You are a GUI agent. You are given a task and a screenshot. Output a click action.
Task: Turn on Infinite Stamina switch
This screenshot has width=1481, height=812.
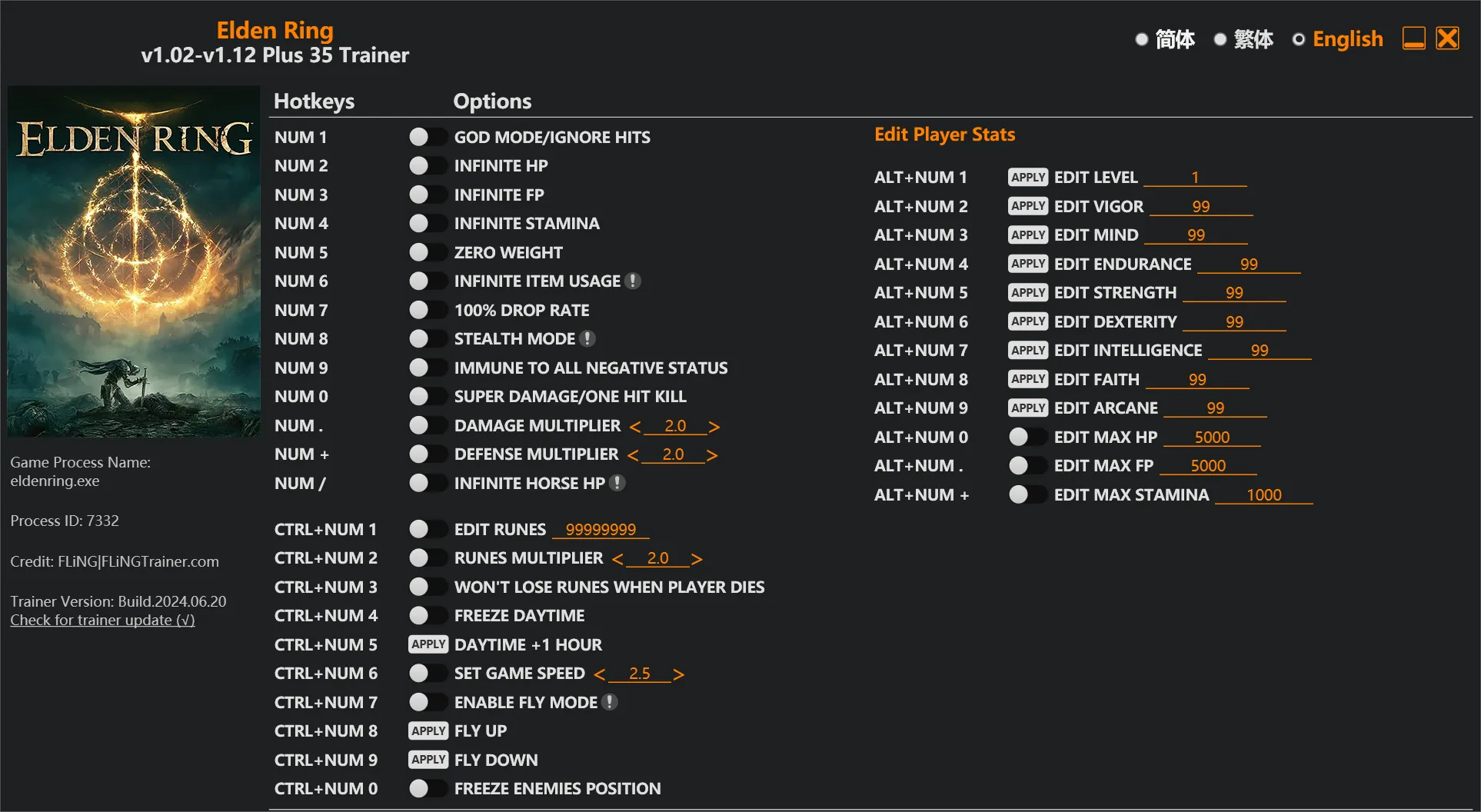pos(428,224)
